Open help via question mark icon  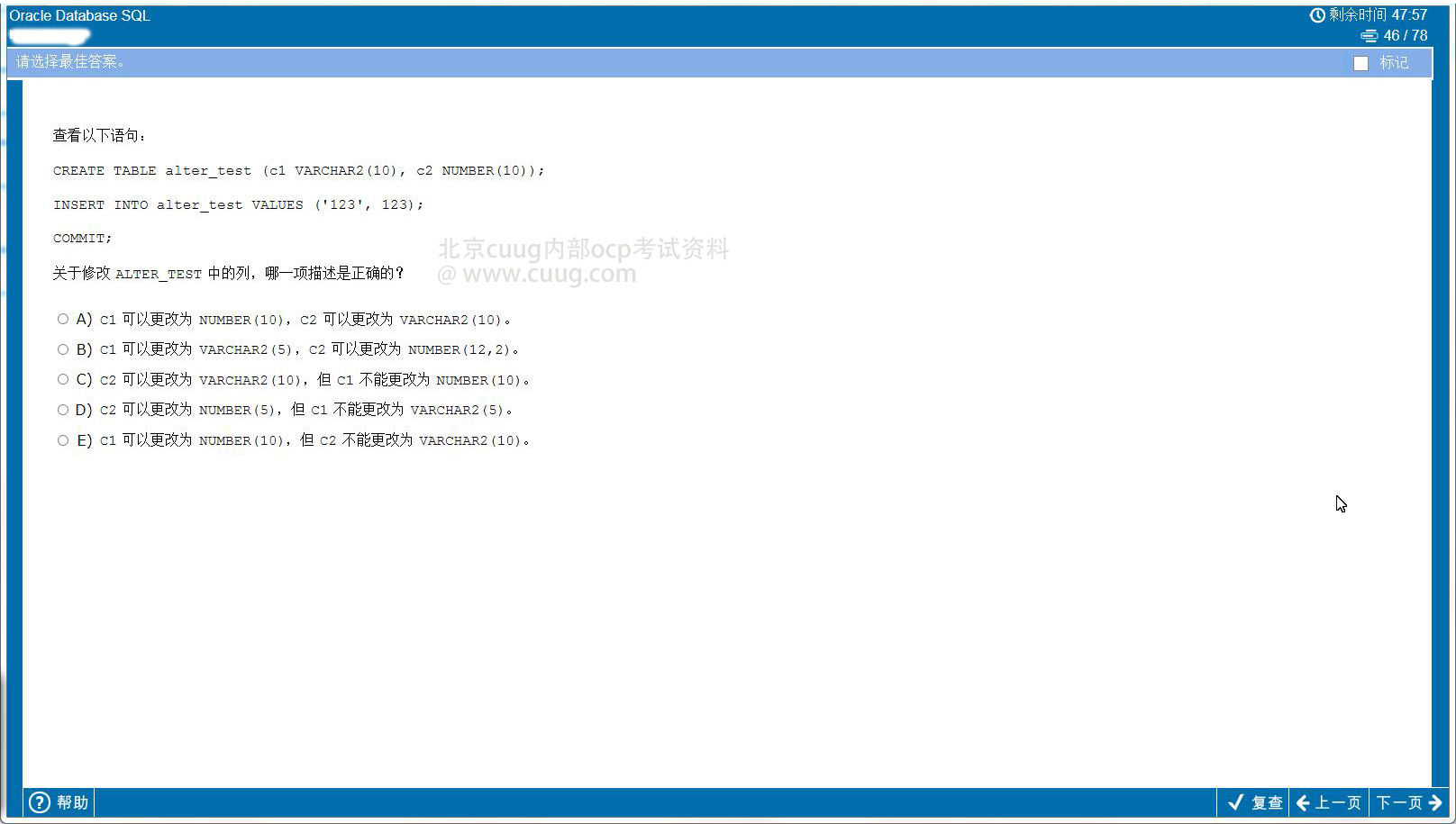pyautogui.click(x=40, y=802)
